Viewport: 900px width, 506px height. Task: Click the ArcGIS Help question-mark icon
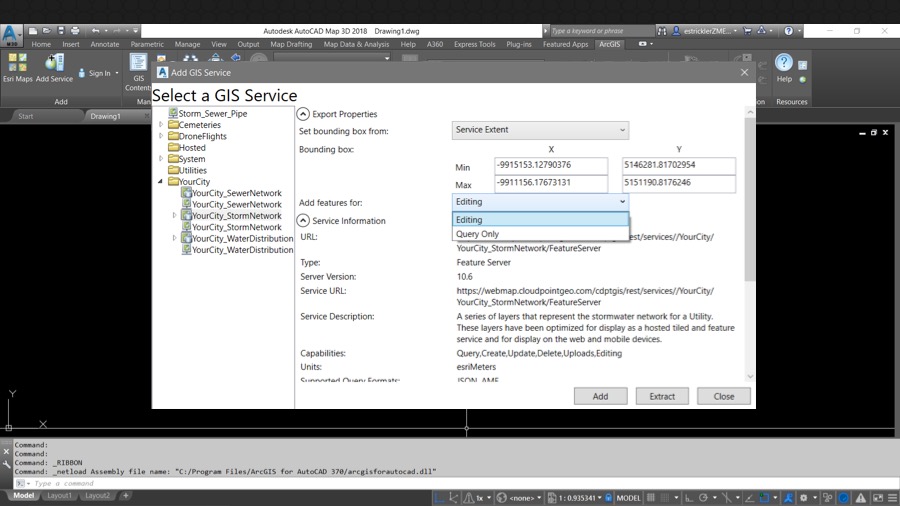coord(783,62)
